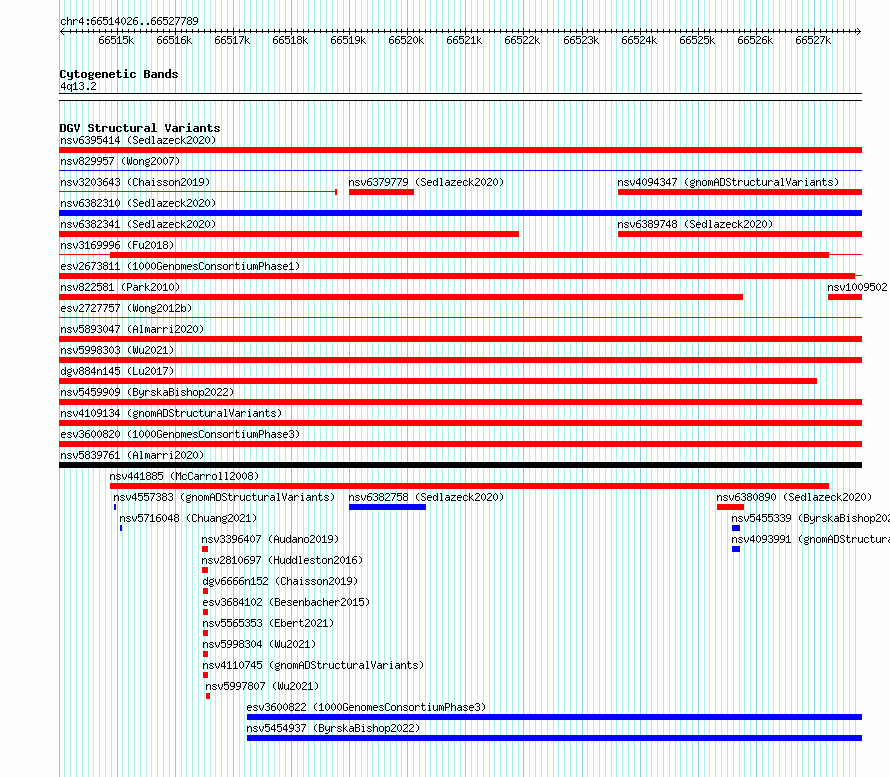Select esv3684102 (Besenbacher2015) label
The height and width of the screenshot is (777, 890).
(x=286, y=602)
